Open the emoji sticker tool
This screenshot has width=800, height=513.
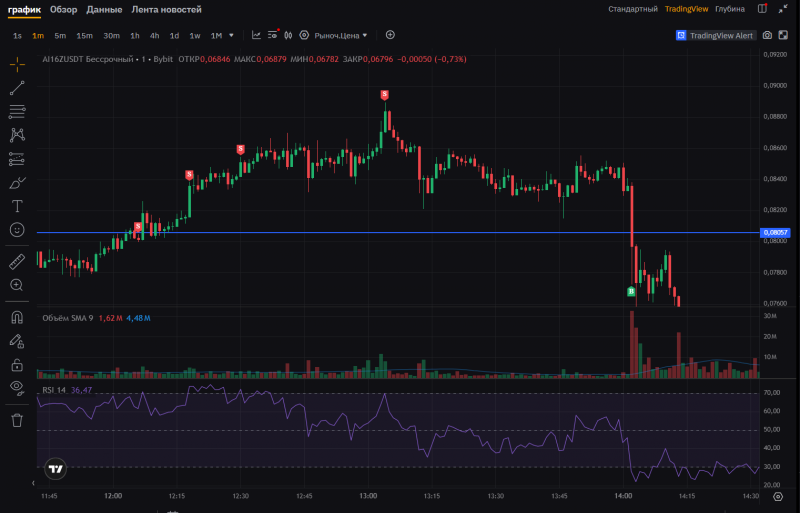(17, 230)
